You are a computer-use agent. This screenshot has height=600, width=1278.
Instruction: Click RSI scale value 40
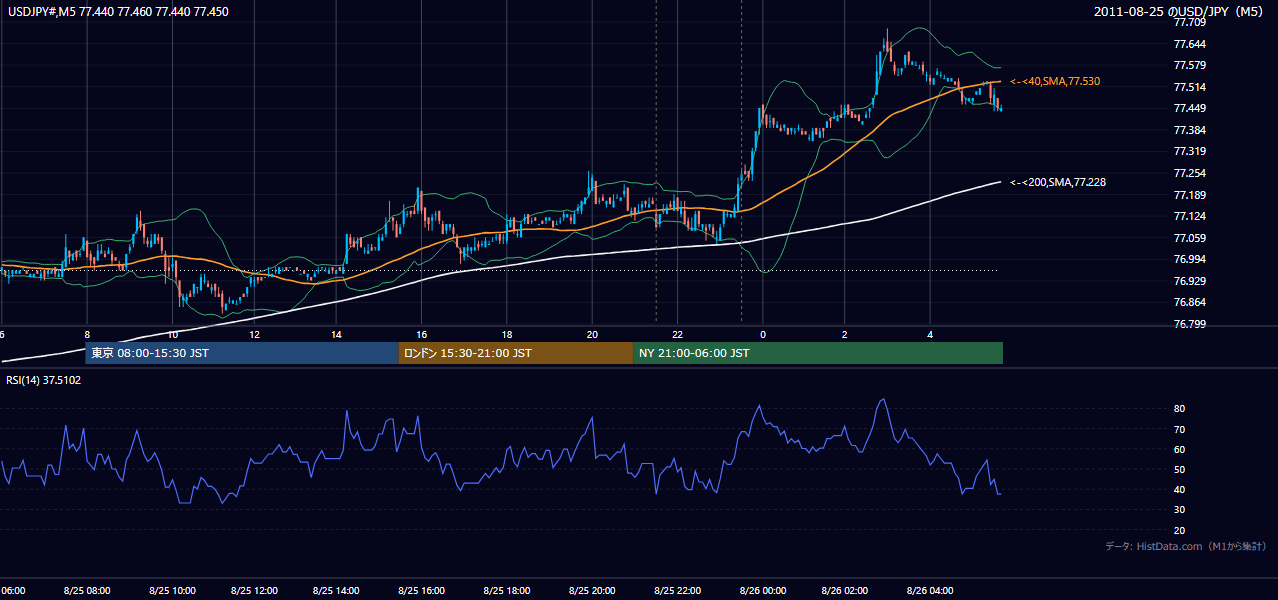click(x=1179, y=490)
